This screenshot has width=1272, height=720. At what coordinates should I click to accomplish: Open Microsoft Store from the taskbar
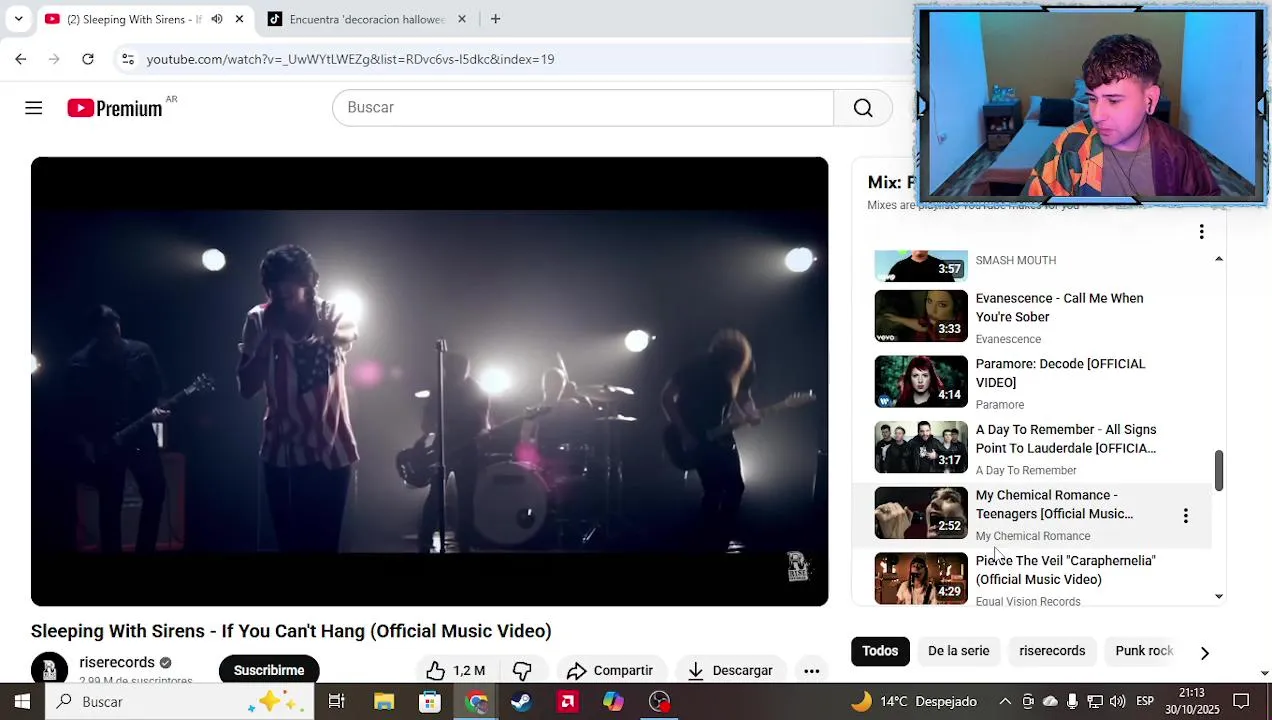coord(430,702)
